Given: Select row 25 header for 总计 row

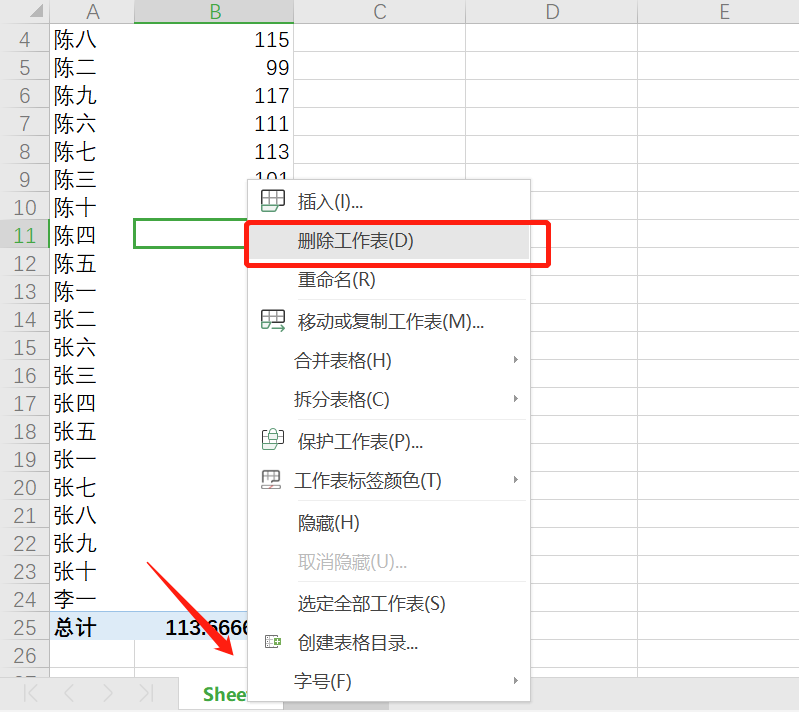Looking at the screenshot, I should point(24,627).
